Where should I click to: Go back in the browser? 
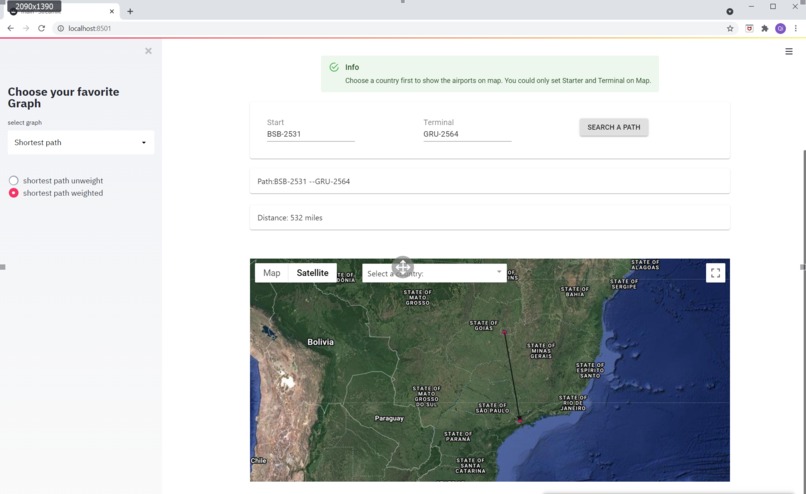[x=11, y=28]
